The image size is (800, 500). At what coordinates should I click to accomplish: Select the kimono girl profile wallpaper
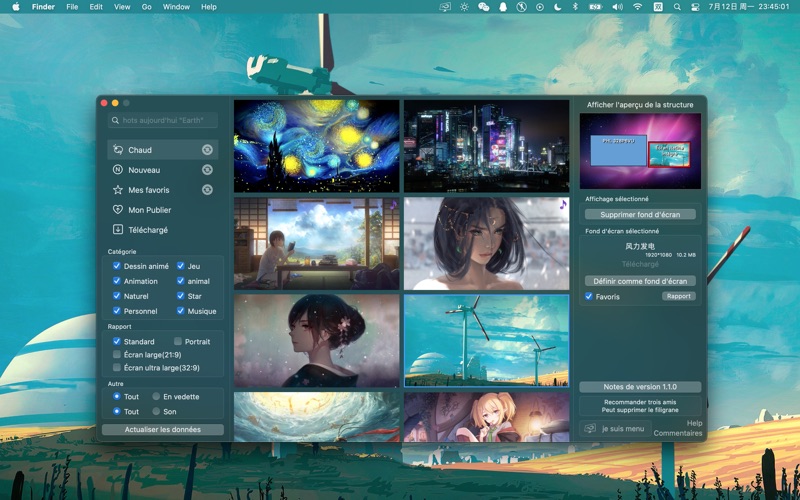(x=317, y=341)
